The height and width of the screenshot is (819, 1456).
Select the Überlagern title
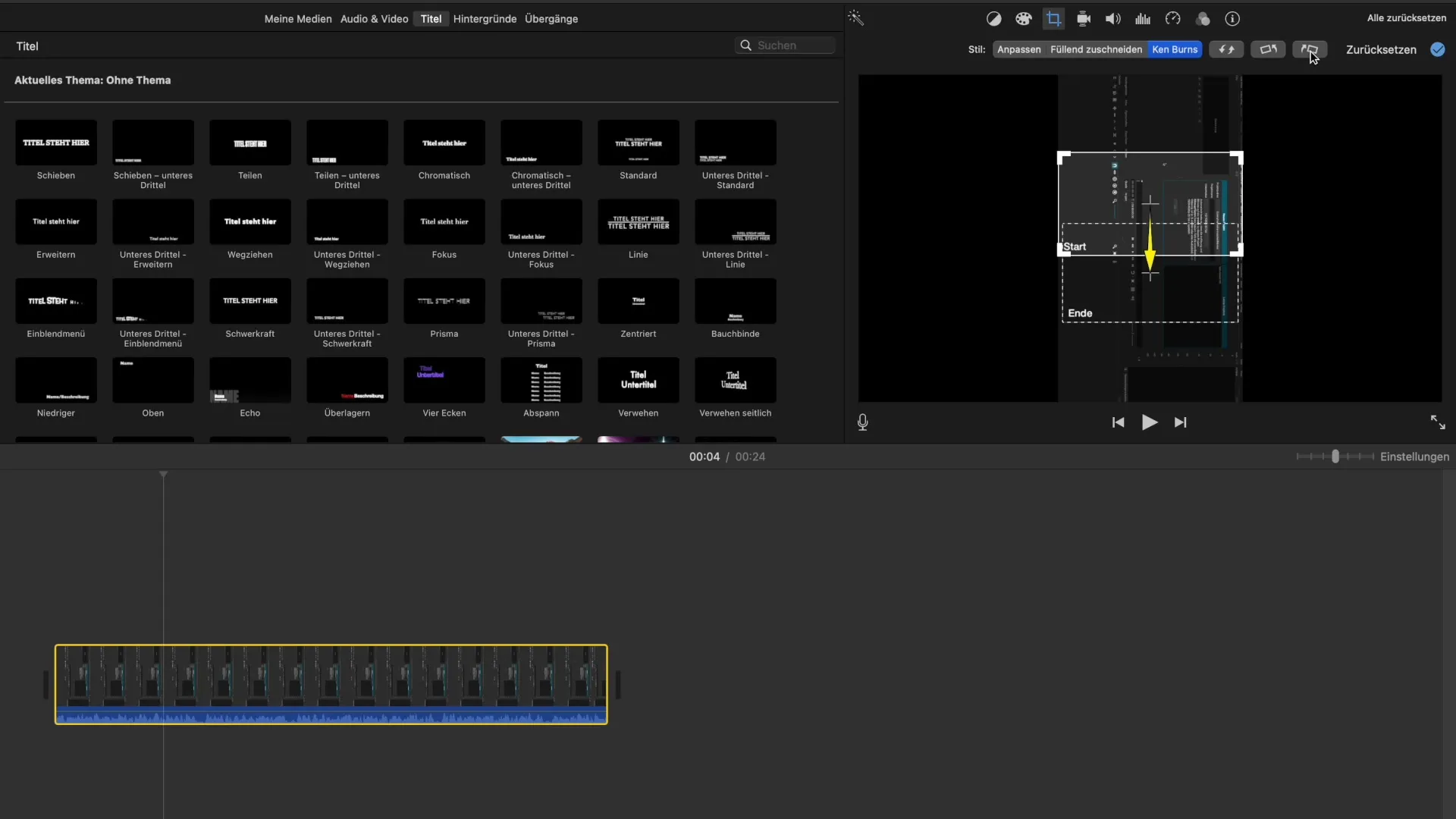347,380
